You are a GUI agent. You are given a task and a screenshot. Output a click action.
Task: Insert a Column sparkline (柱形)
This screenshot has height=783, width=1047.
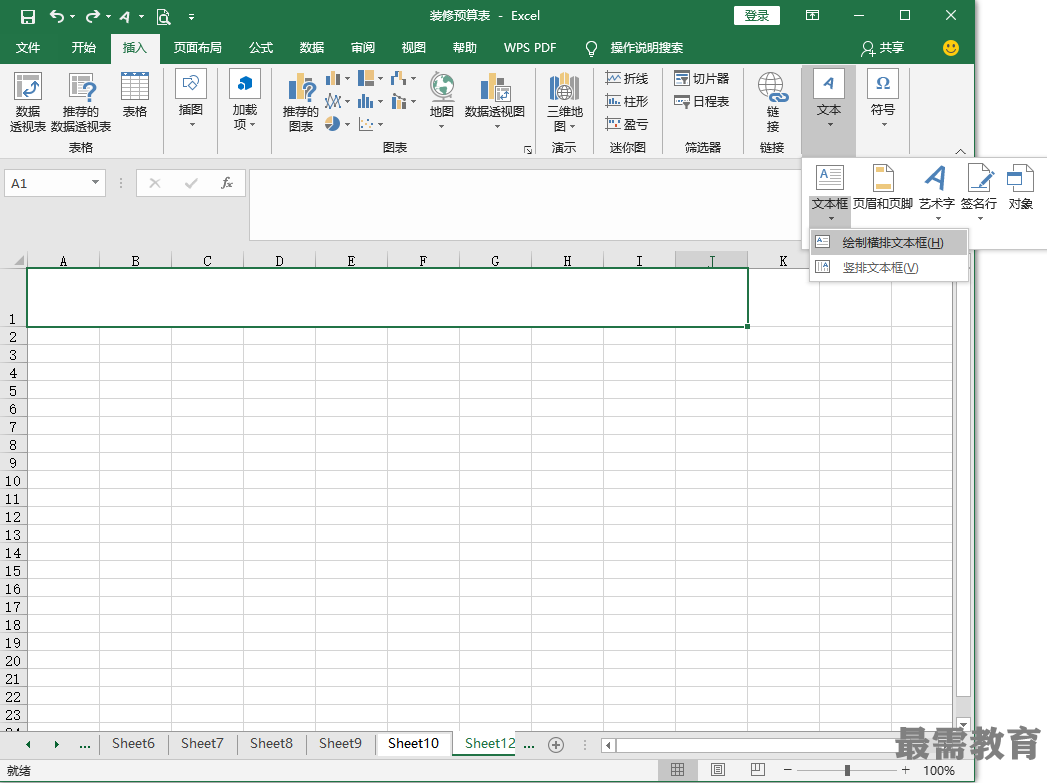click(626, 101)
